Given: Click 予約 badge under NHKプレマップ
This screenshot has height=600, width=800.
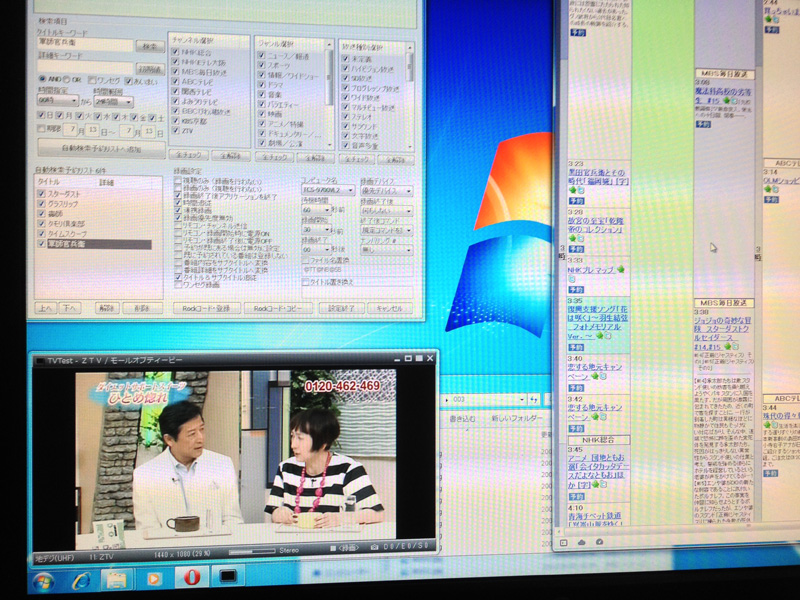Looking at the screenshot, I should click(577, 290).
